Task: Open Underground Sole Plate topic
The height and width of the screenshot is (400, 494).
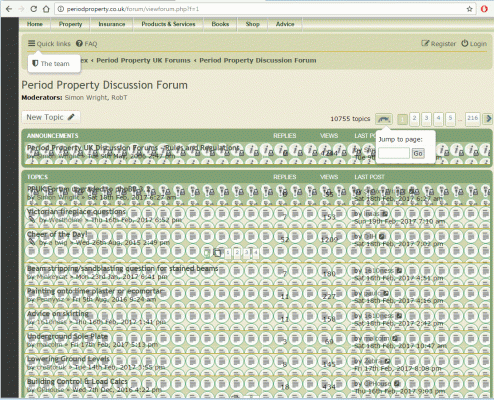Action: (x=68, y=336)
